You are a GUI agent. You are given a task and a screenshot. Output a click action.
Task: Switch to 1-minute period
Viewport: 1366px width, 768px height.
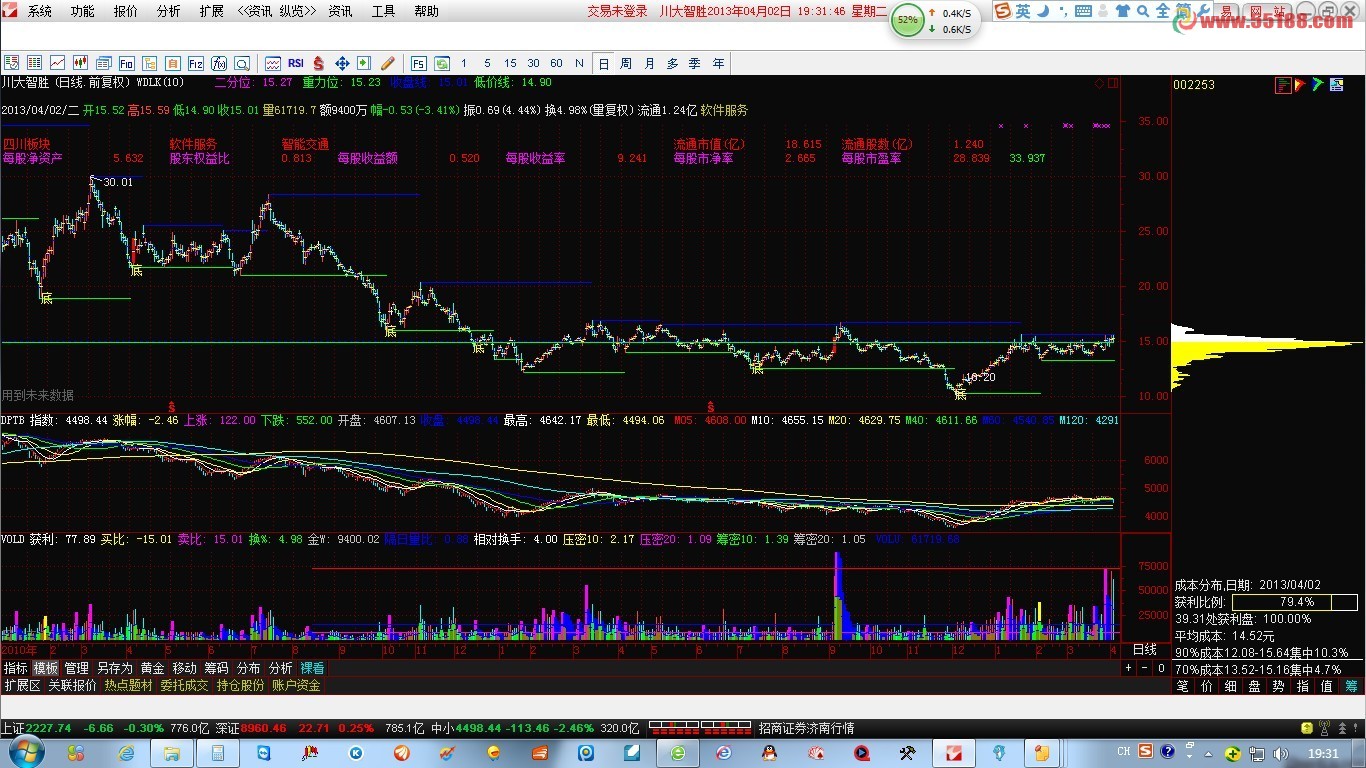[x=463, y=62]
